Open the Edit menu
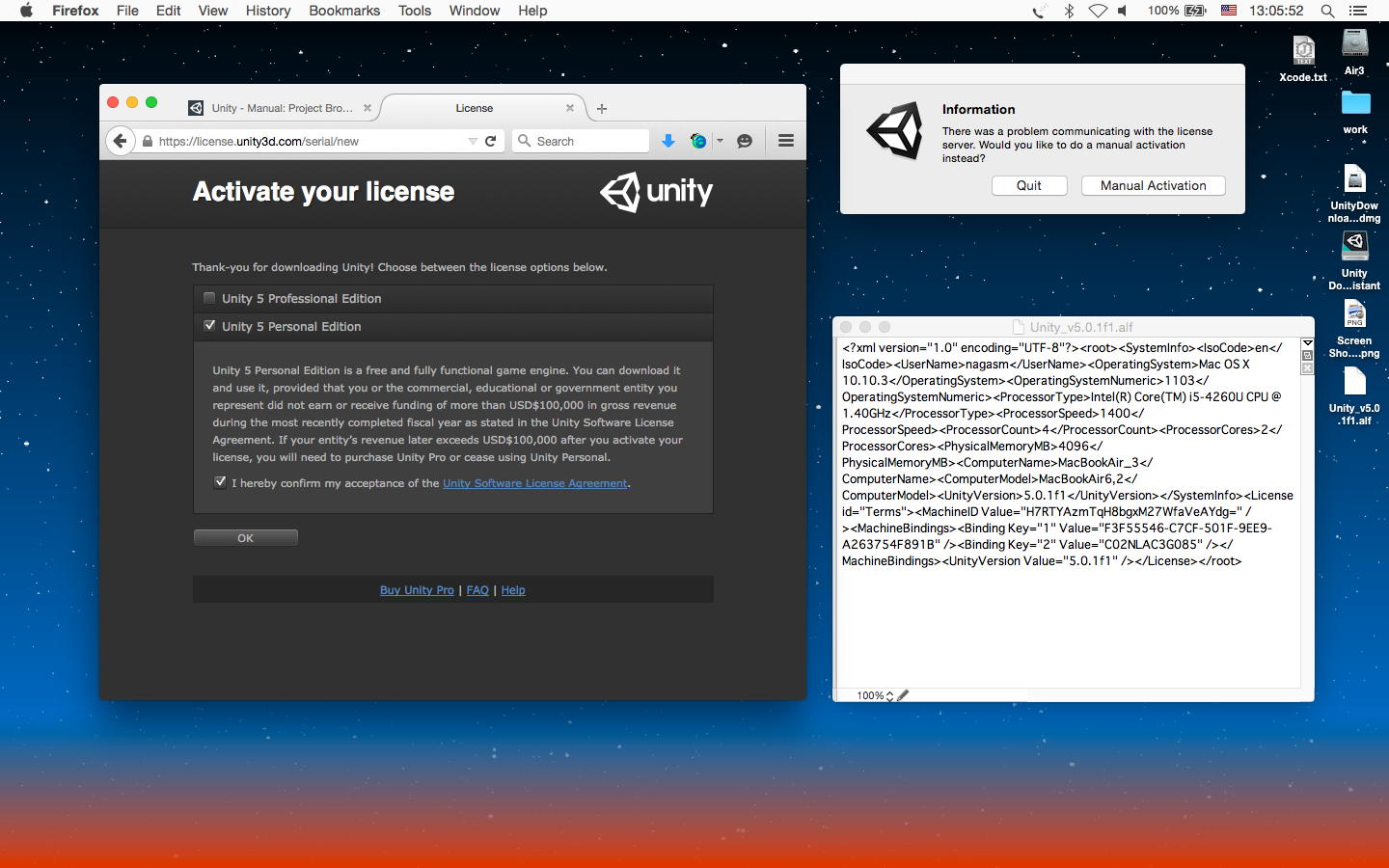Image resolution: width=1389 pixels, height=868 pixels. [169, 11]
